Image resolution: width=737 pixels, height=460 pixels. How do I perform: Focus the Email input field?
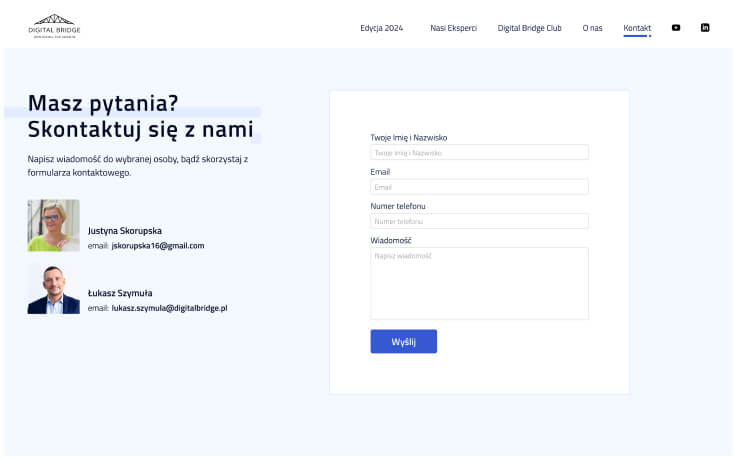[479, 187]
